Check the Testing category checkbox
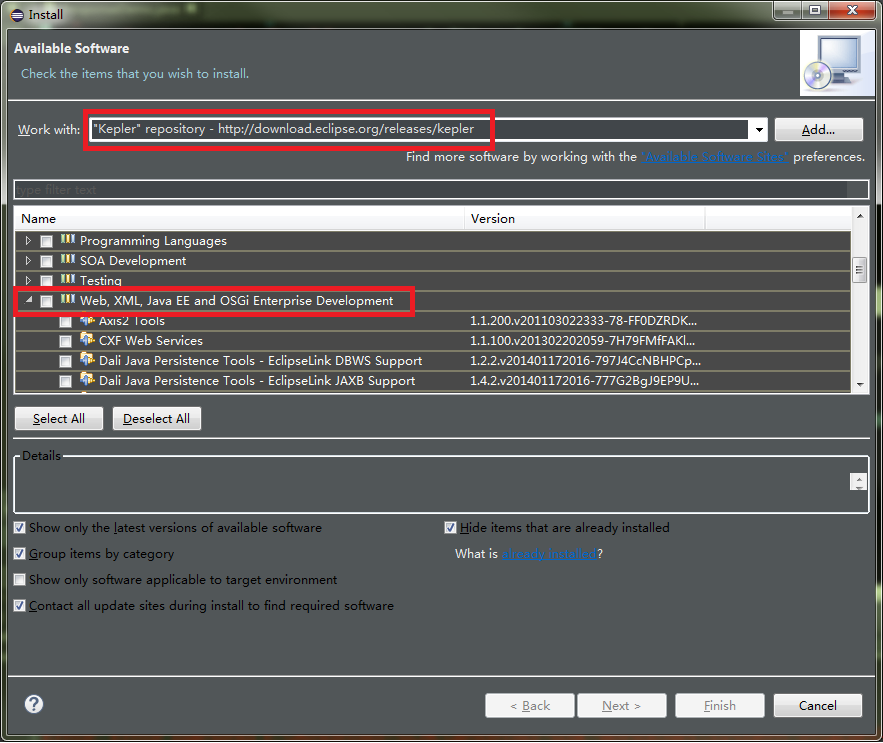This screenshot has width=883, height=743. coord(46,281)
